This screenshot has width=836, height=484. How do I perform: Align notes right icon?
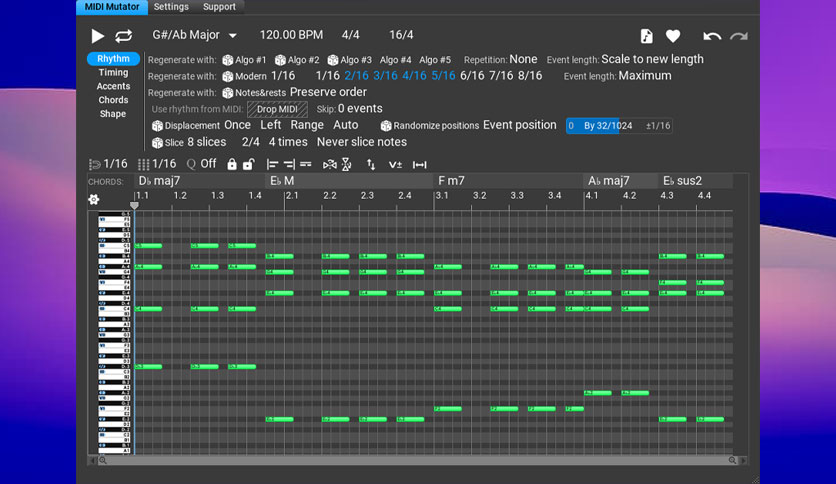coord(289,165)
